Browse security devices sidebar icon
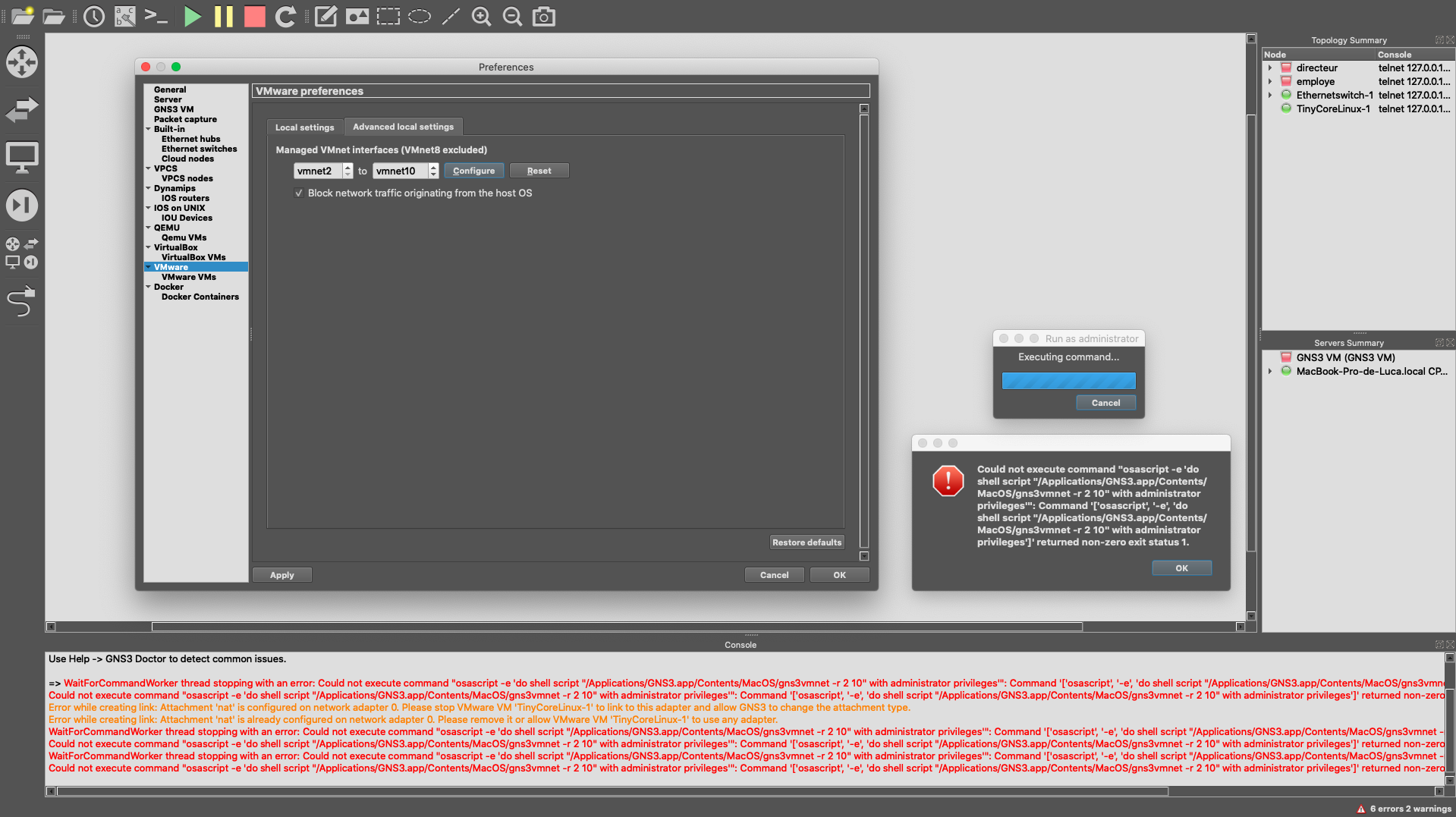Screen dimensions: 1456x817 (x=22, y=205)
